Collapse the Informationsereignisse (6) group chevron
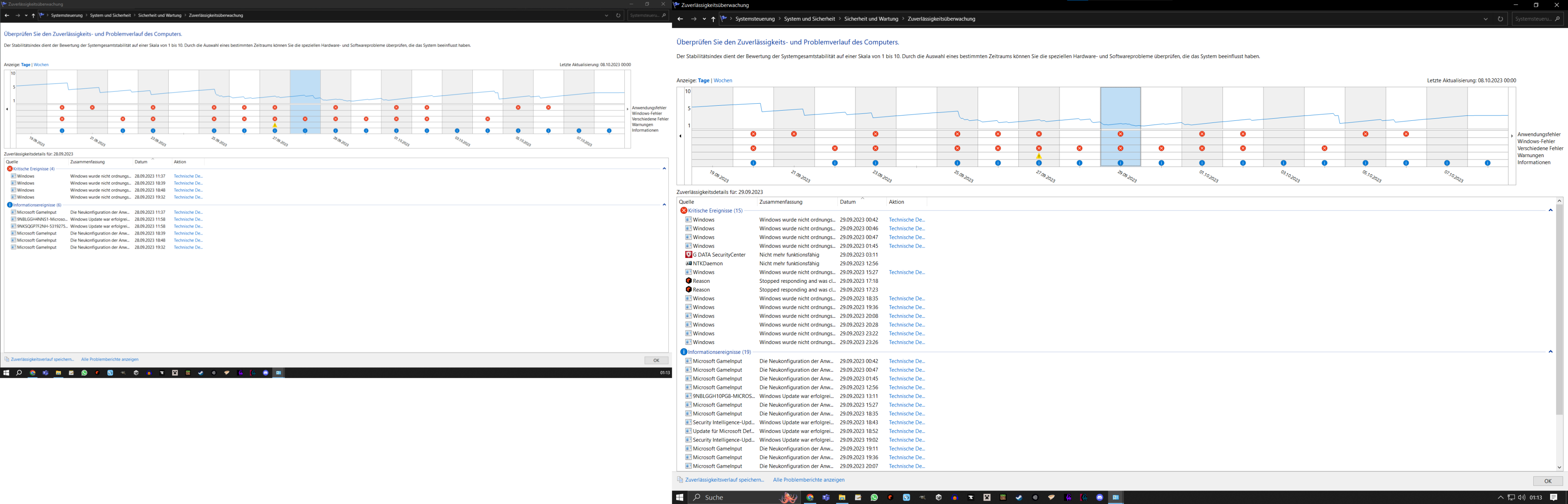1568x504 pixels. point(664,205)
